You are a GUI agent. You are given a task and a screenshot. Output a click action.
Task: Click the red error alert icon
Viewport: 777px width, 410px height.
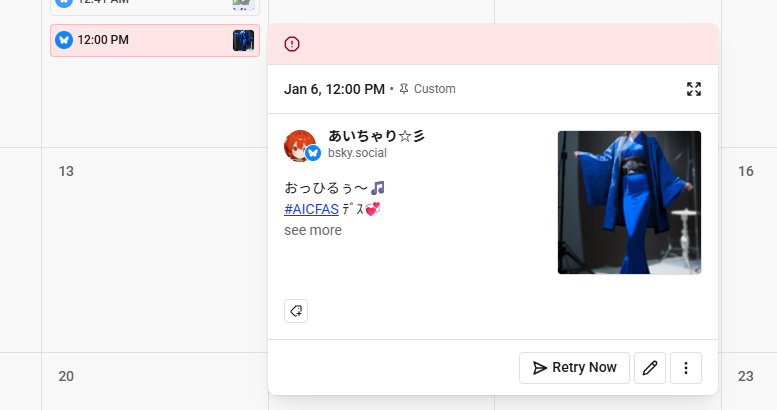click(x=292, y=44)
